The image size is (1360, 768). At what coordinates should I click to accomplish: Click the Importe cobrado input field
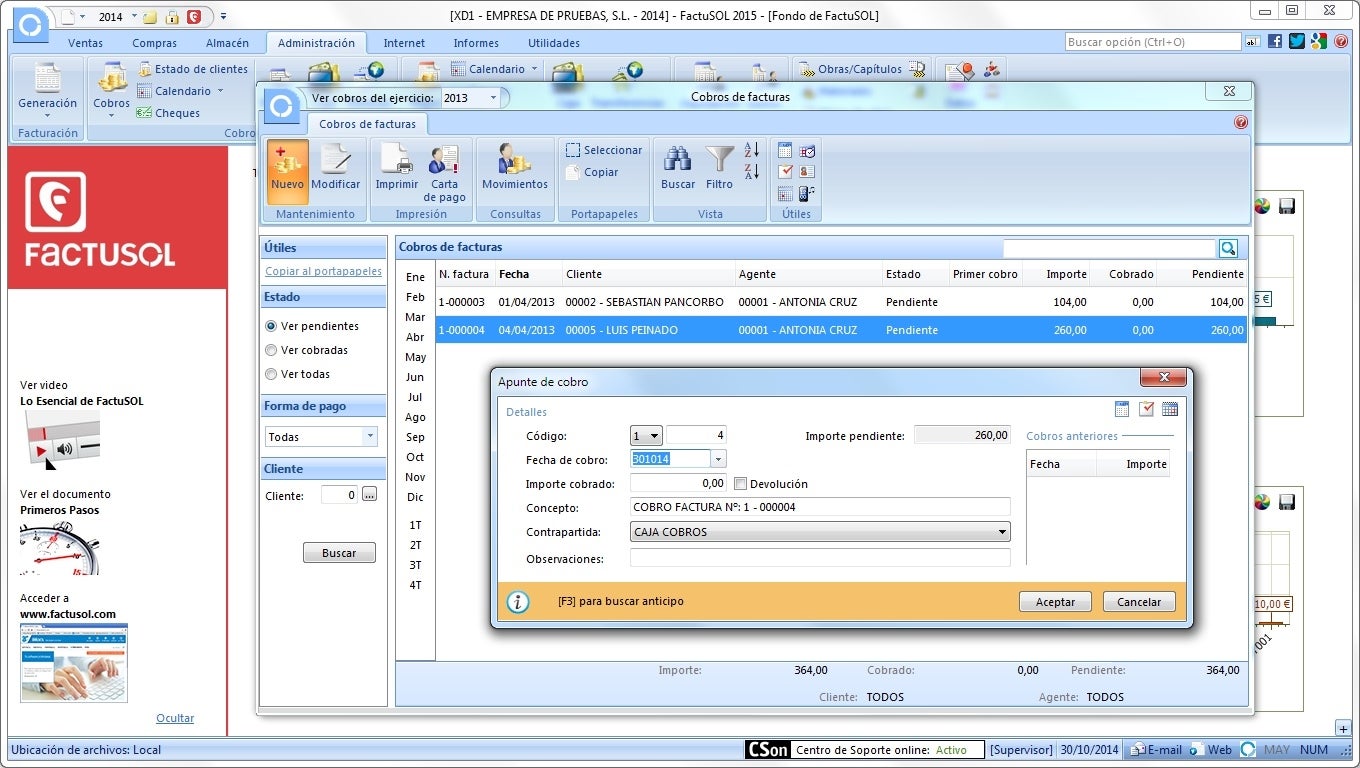pyautogui.click(x=678, y=484)
